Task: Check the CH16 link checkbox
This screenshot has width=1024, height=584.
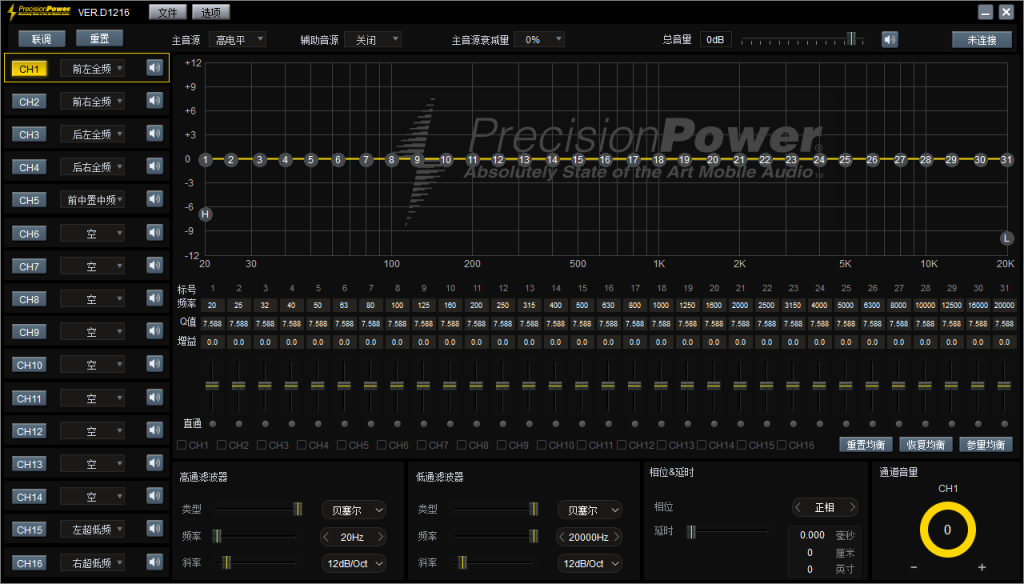Action: pyautogui.click(x=782, y=445)
